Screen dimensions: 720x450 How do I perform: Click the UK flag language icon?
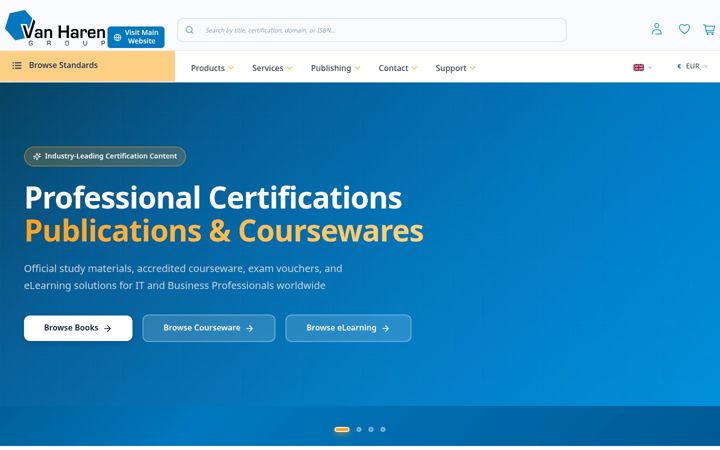pos(638,68)
